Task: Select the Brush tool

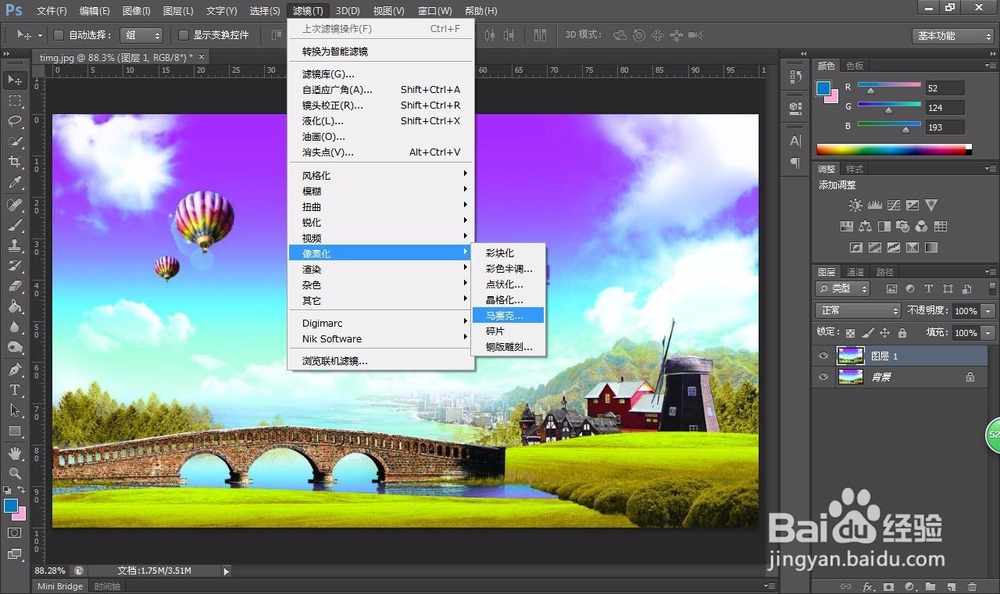Action: pos(14,225)
